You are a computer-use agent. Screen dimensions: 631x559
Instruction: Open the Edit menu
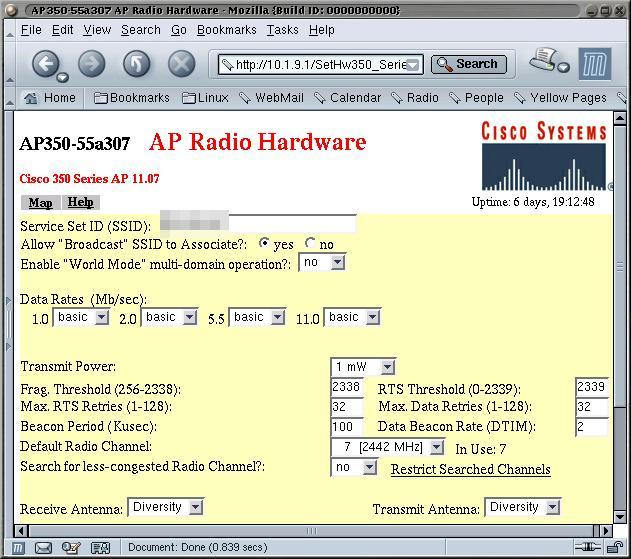point(62,30)
